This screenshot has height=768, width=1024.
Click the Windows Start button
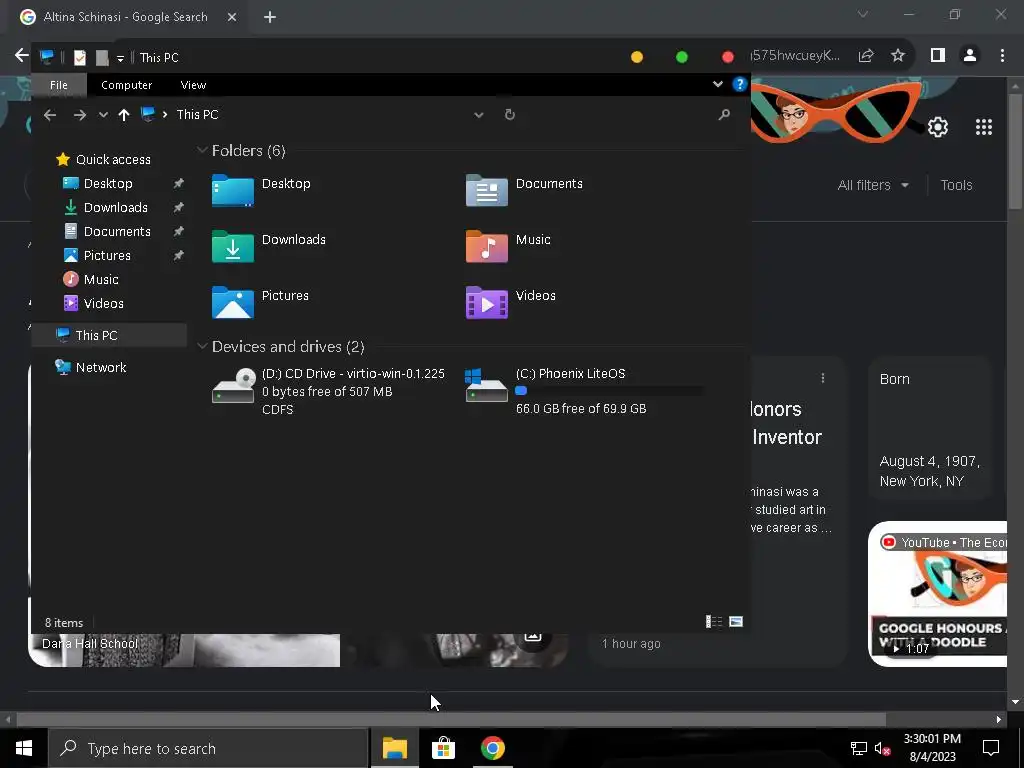point(24,748)
